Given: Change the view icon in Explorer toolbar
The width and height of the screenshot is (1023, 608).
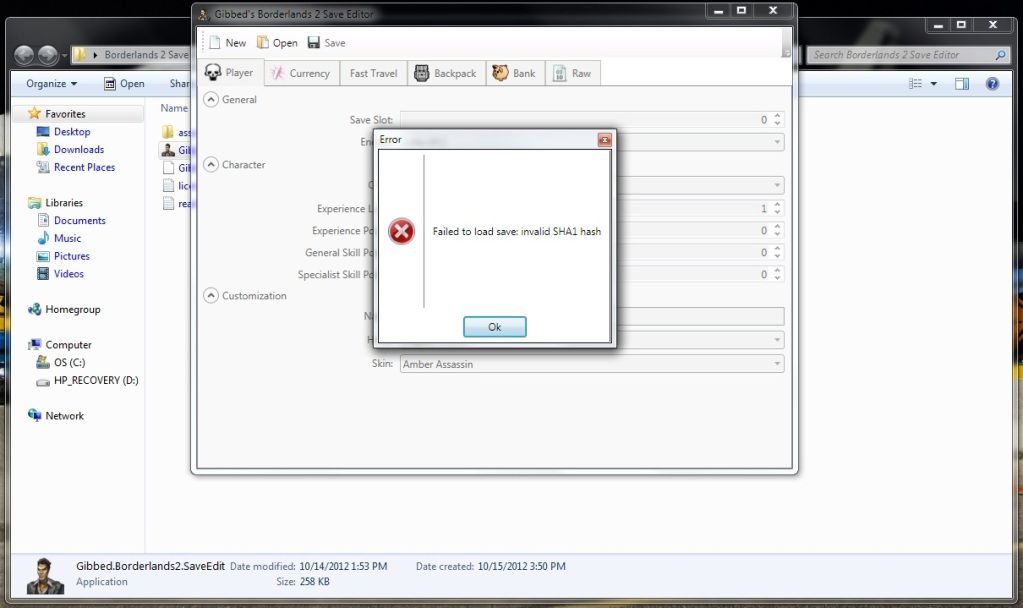Looking at the screenshot, I should point(915,84).
